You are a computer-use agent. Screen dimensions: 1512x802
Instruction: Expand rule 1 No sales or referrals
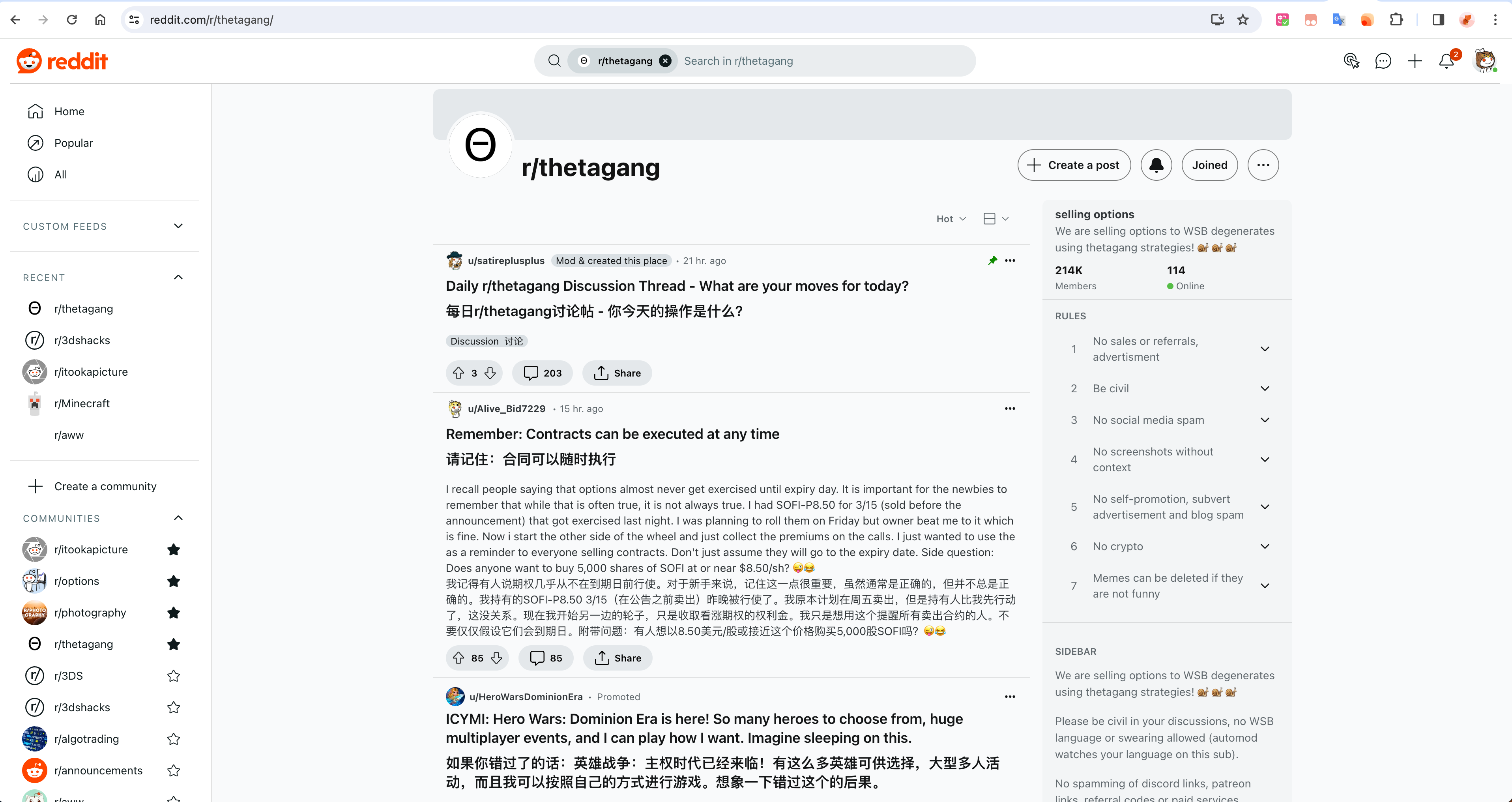point(1265,349)
